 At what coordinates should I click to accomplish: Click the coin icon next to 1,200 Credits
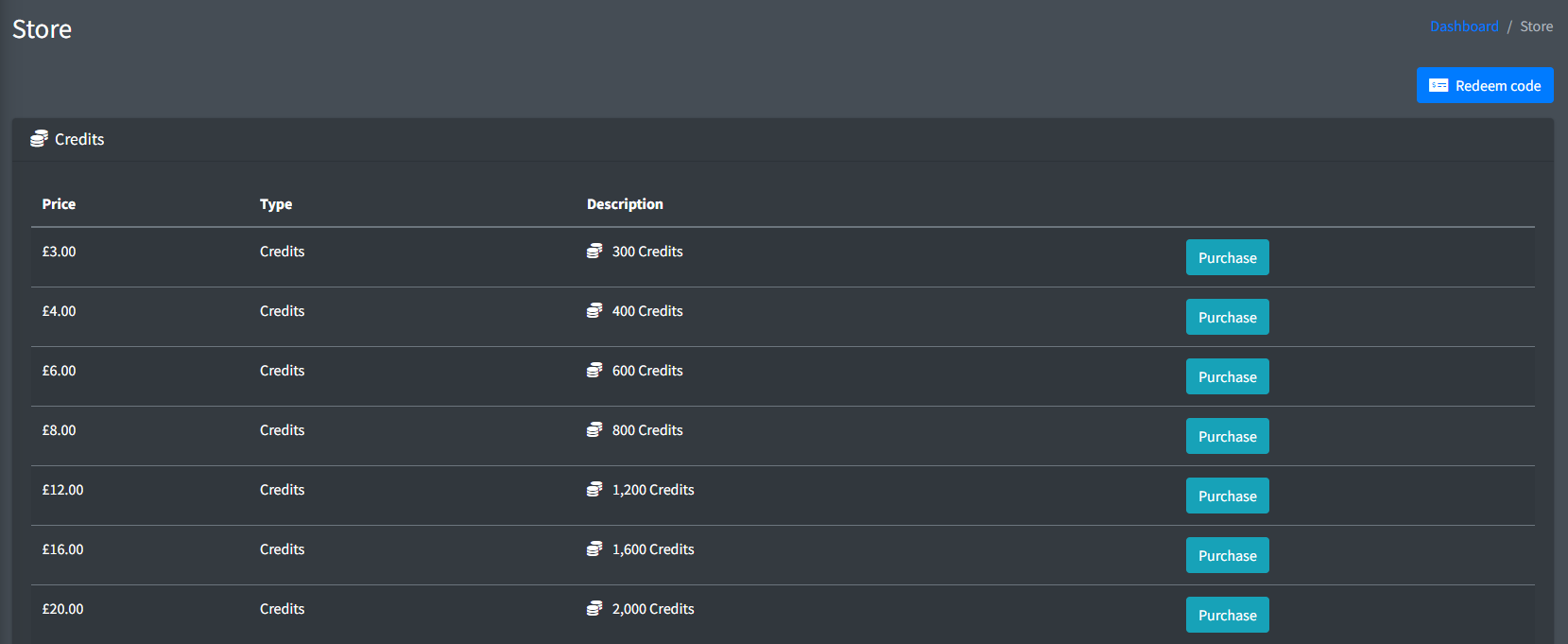pyautogui.click(x=594, y=490)
